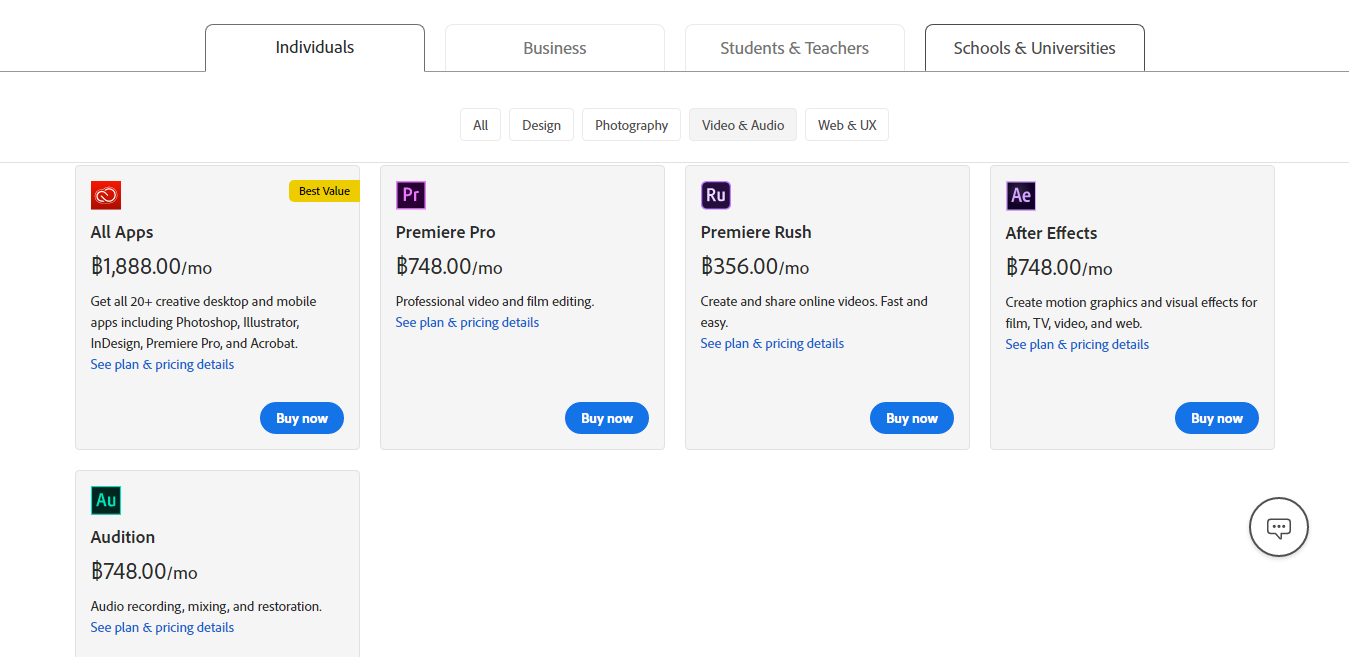Buy now the After Effects plan
The image size is (1349, 657).
click(x=1217, y=418)
